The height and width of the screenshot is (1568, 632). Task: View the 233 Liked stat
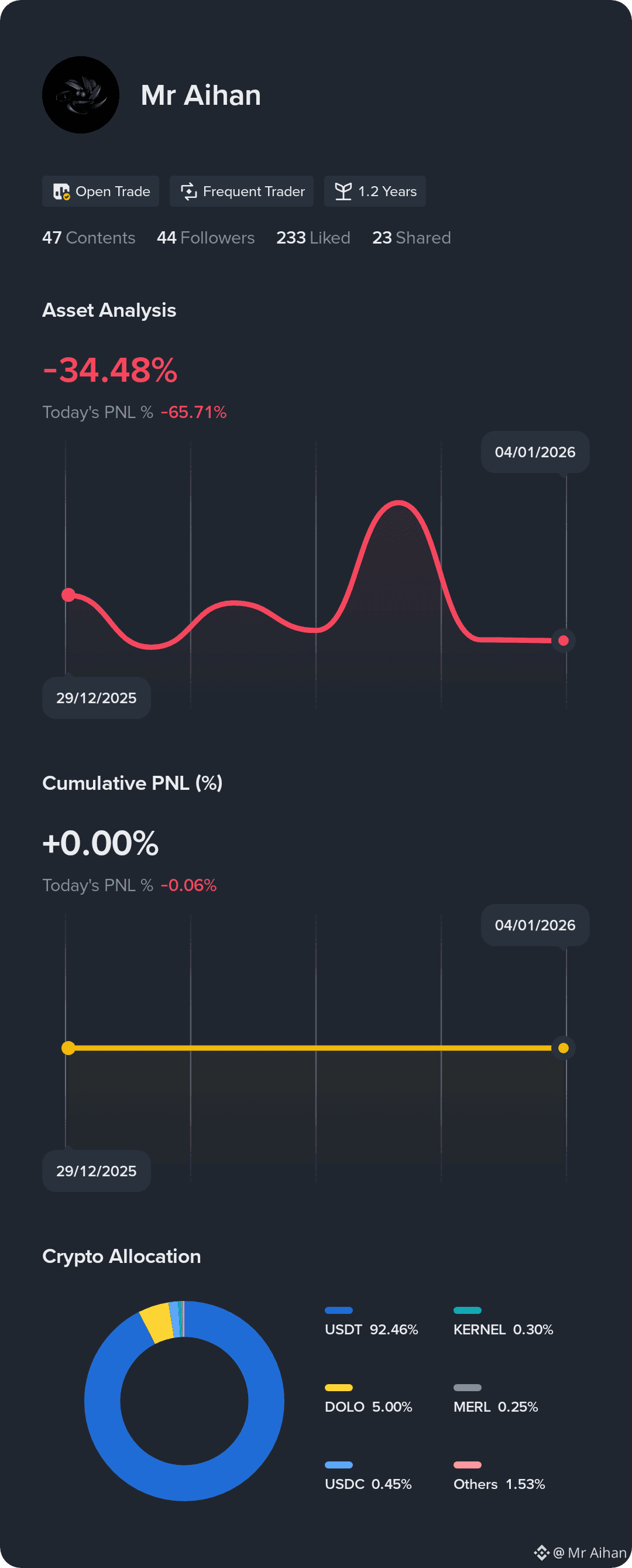[313, 238]
